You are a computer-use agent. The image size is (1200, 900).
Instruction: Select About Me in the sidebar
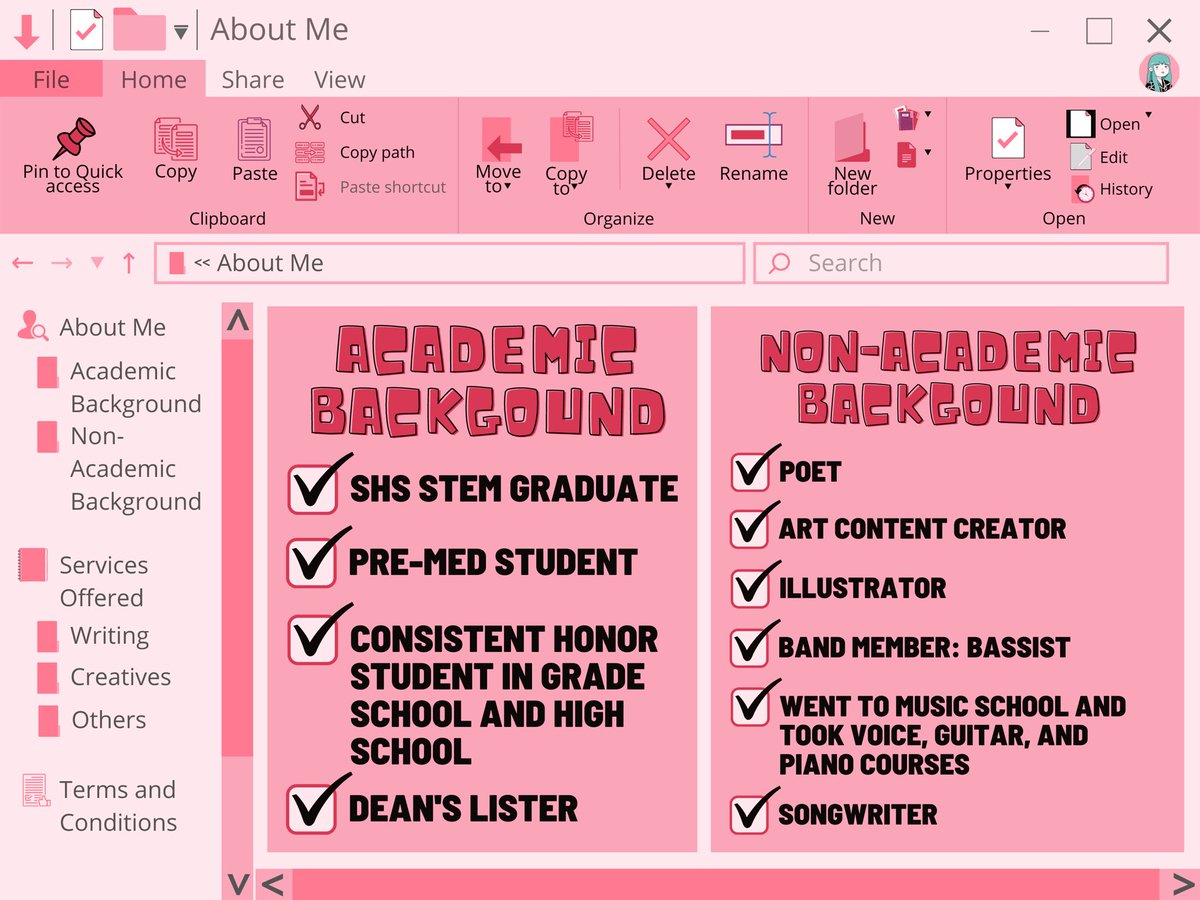[x=112, y=327]
